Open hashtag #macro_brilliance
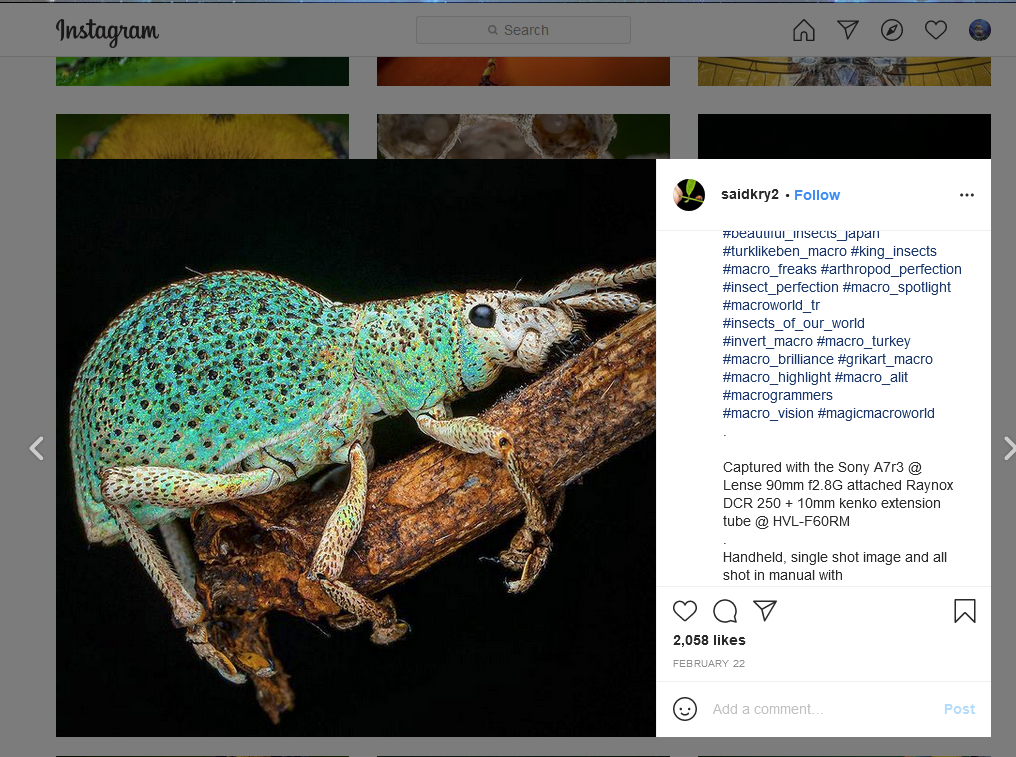1016x757 pixels. point(778,360)
